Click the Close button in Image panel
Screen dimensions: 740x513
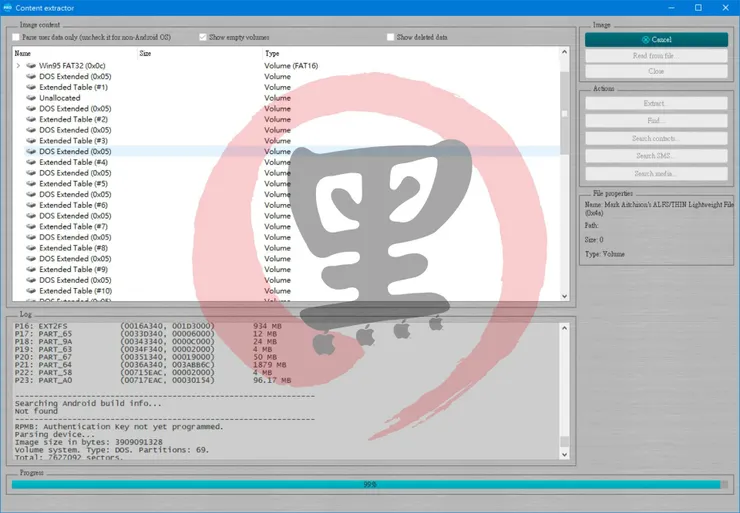tap(656, 71)
